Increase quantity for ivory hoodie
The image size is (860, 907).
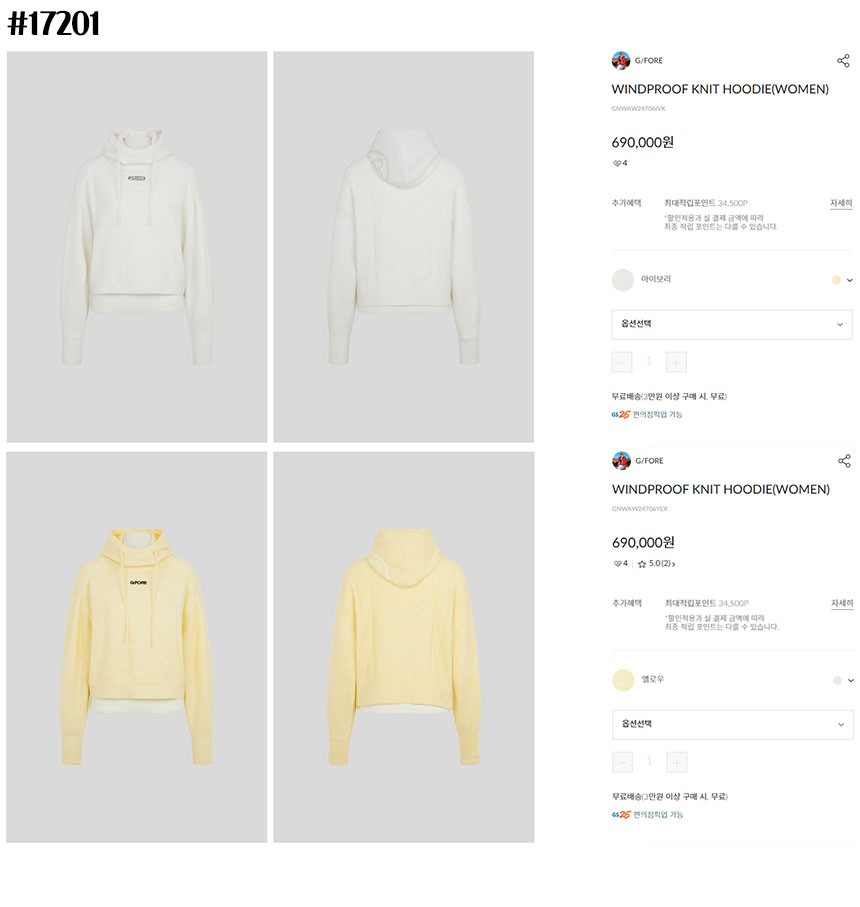click(676, 362)
